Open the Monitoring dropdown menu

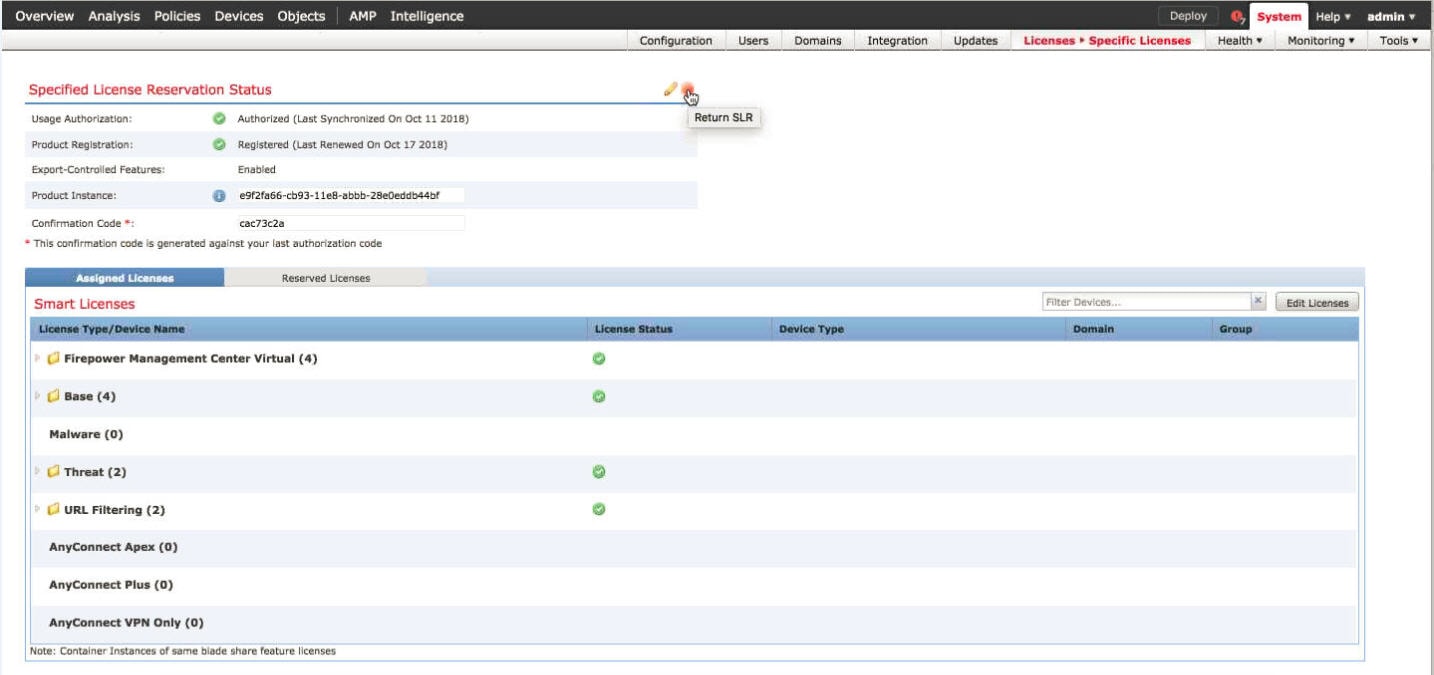click(1320, 41)
